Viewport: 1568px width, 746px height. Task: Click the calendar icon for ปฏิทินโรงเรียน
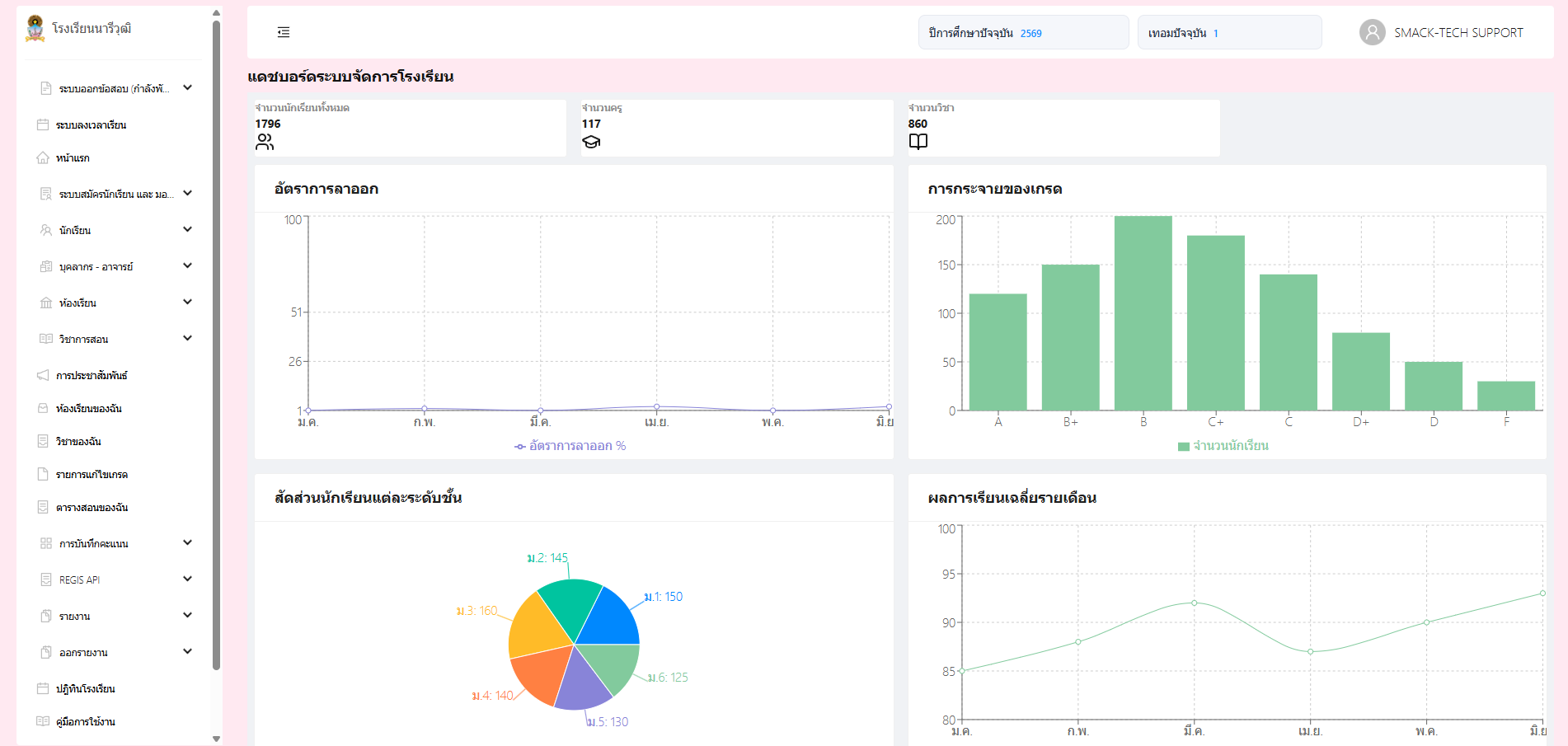tap(43, 688)
